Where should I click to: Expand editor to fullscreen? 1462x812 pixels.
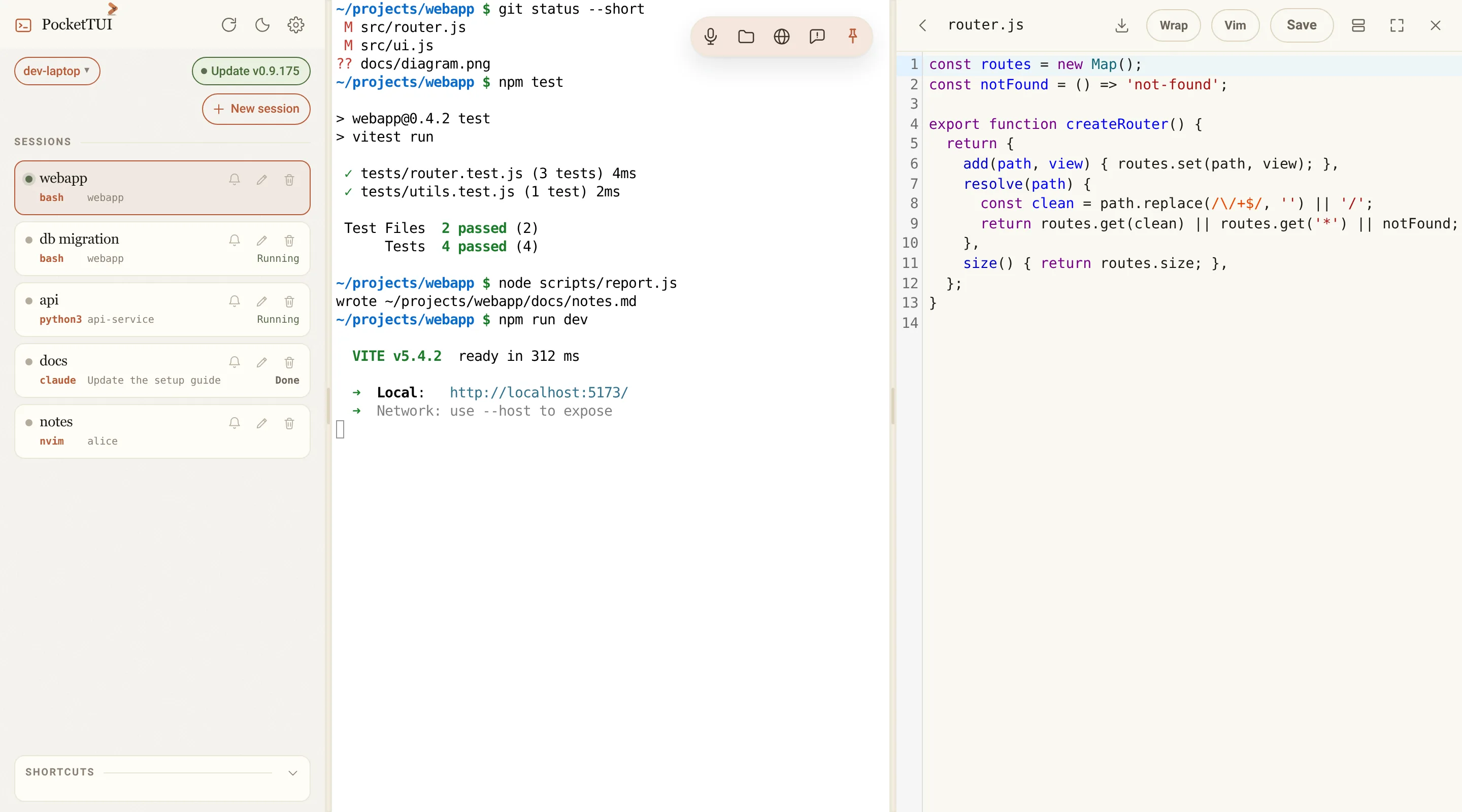[1397, 25]
